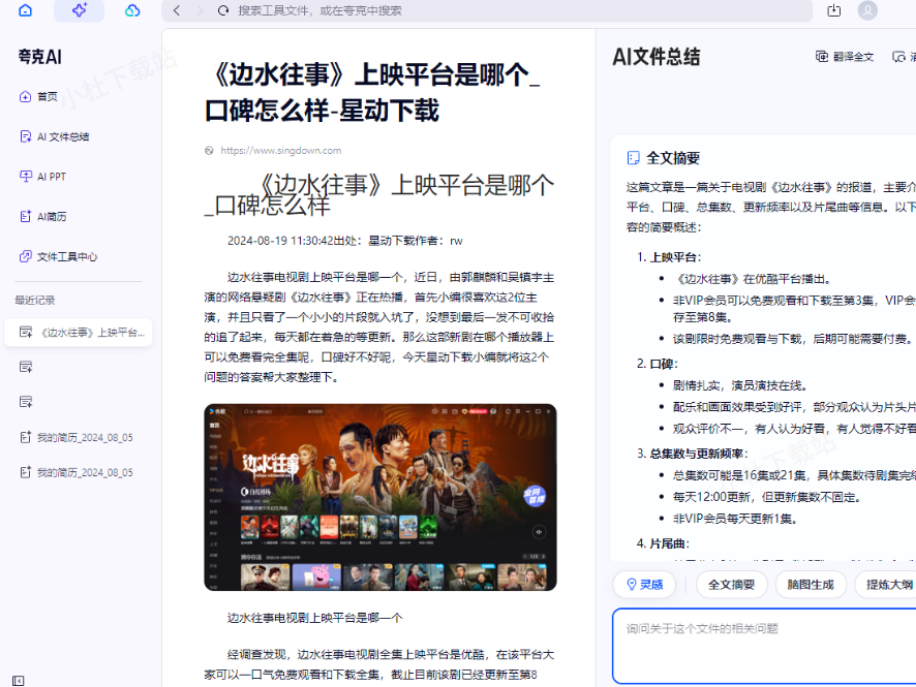Open 文件工具中心 in the sidebar
Viewport: 916px width, 687px height.
pos(58,256)
